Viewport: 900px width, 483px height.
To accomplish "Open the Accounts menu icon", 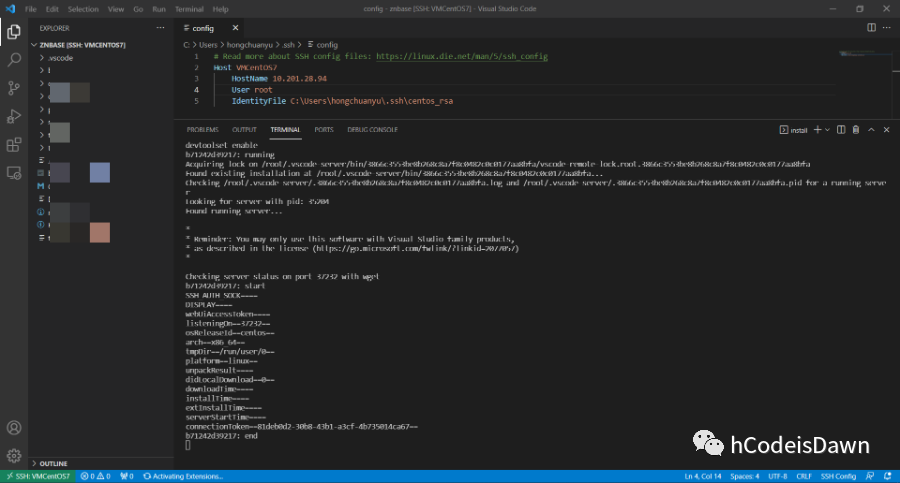I will 14,428.
